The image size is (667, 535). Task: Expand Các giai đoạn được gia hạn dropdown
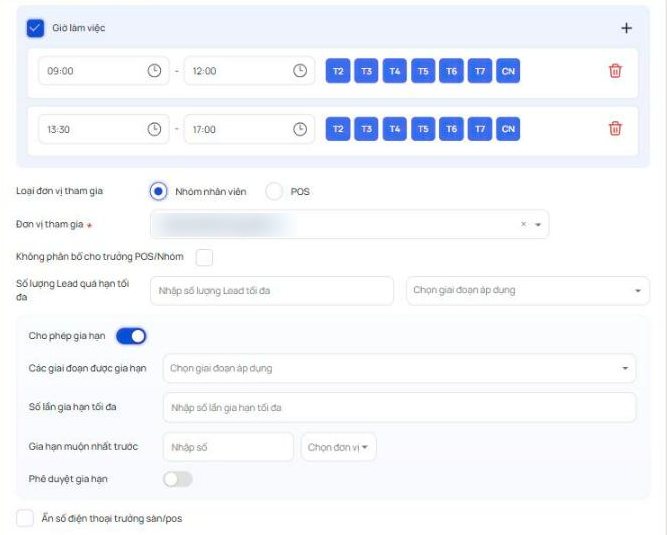[x=399, y=368]
